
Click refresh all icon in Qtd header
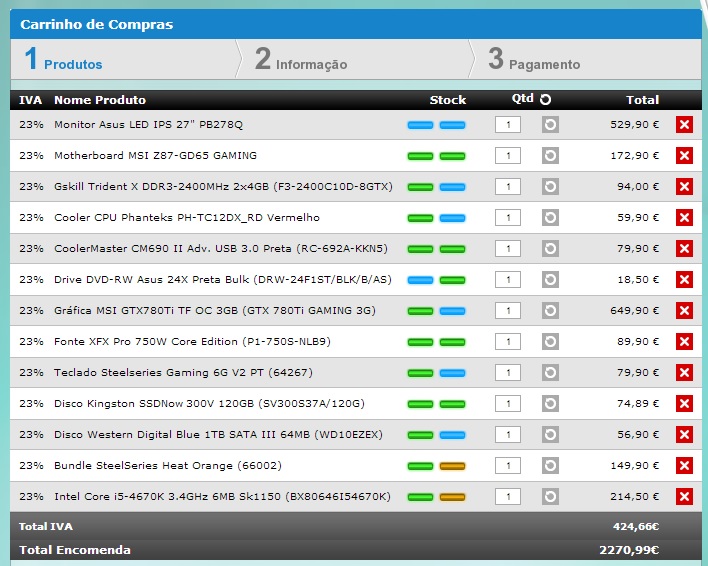pyautogui.click(x=545, y=100)
